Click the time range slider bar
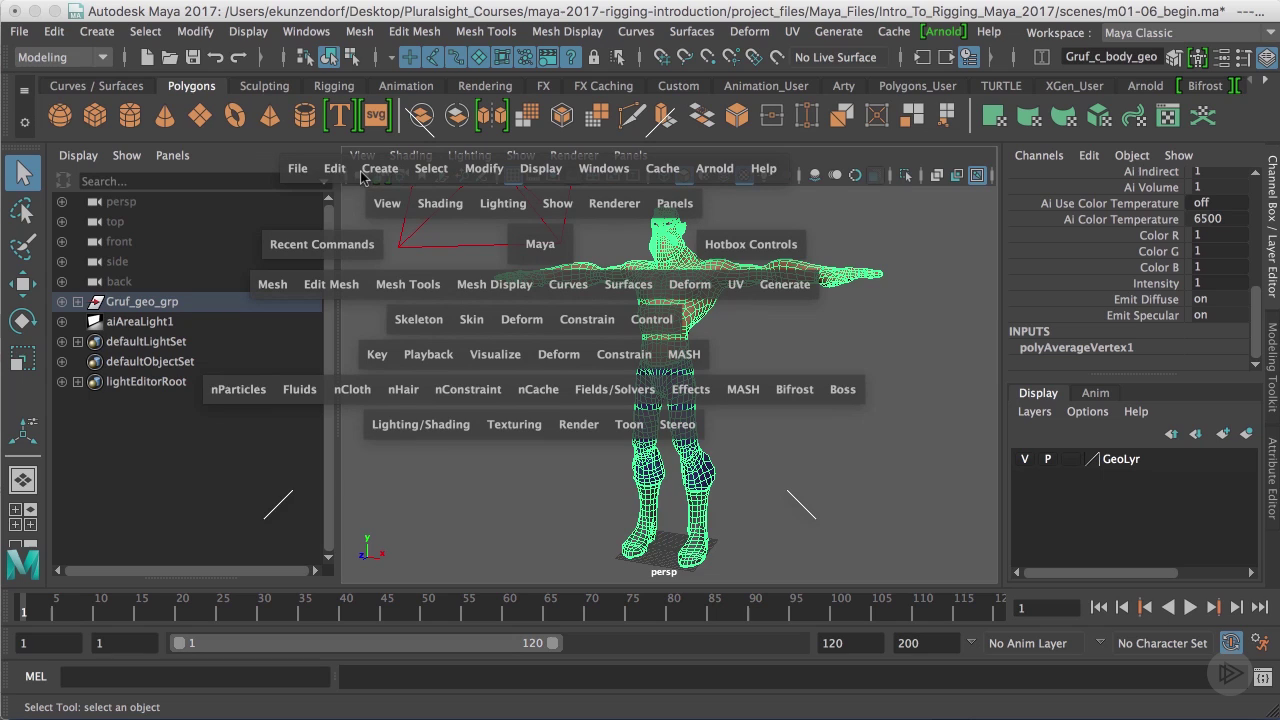 (x=366, y=643)
